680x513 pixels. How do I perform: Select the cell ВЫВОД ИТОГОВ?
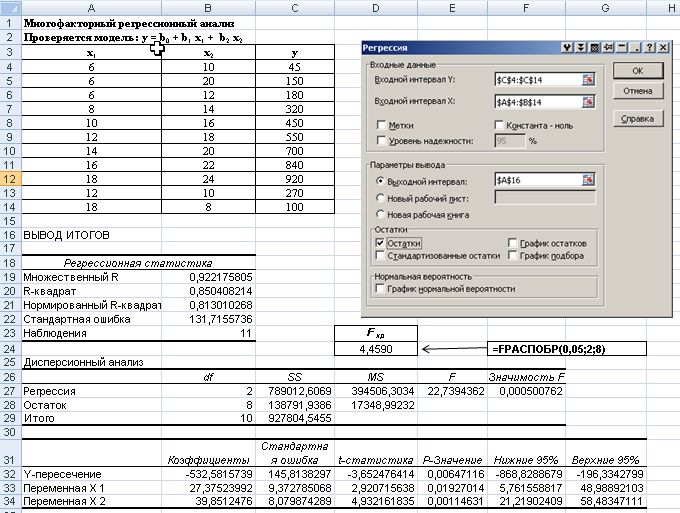coord(92,235)
